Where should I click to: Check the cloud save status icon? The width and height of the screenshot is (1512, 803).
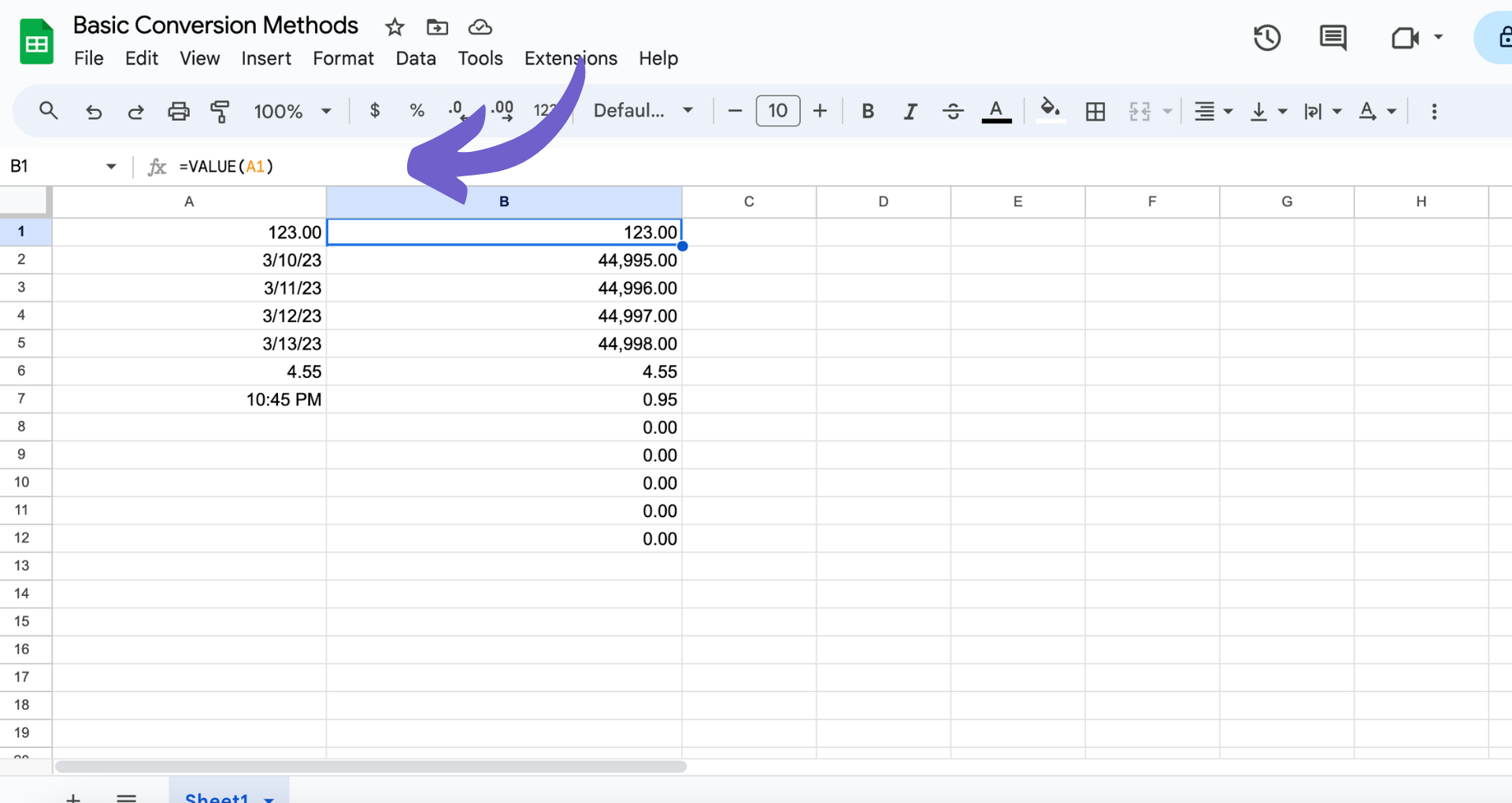[480, 28]
